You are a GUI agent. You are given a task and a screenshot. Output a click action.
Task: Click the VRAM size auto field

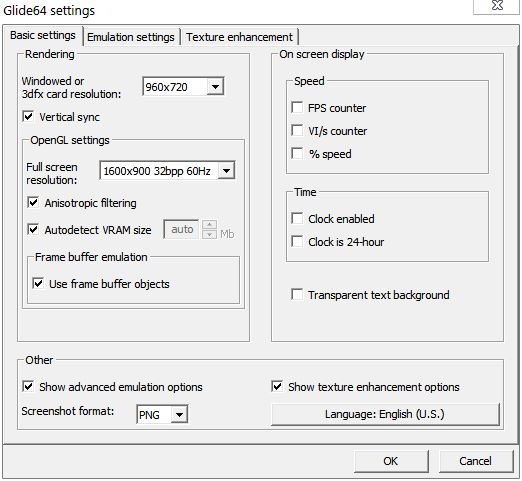coord(182,229)
